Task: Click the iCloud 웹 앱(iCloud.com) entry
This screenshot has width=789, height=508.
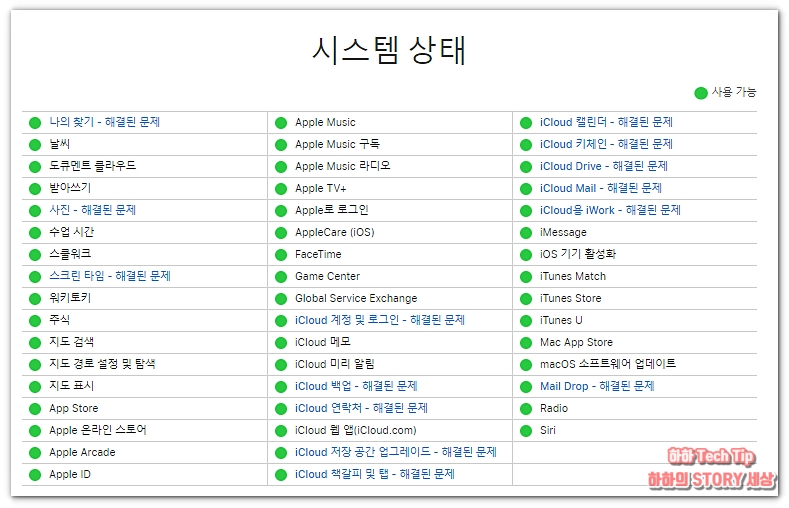Action: (x=356, y=430)
